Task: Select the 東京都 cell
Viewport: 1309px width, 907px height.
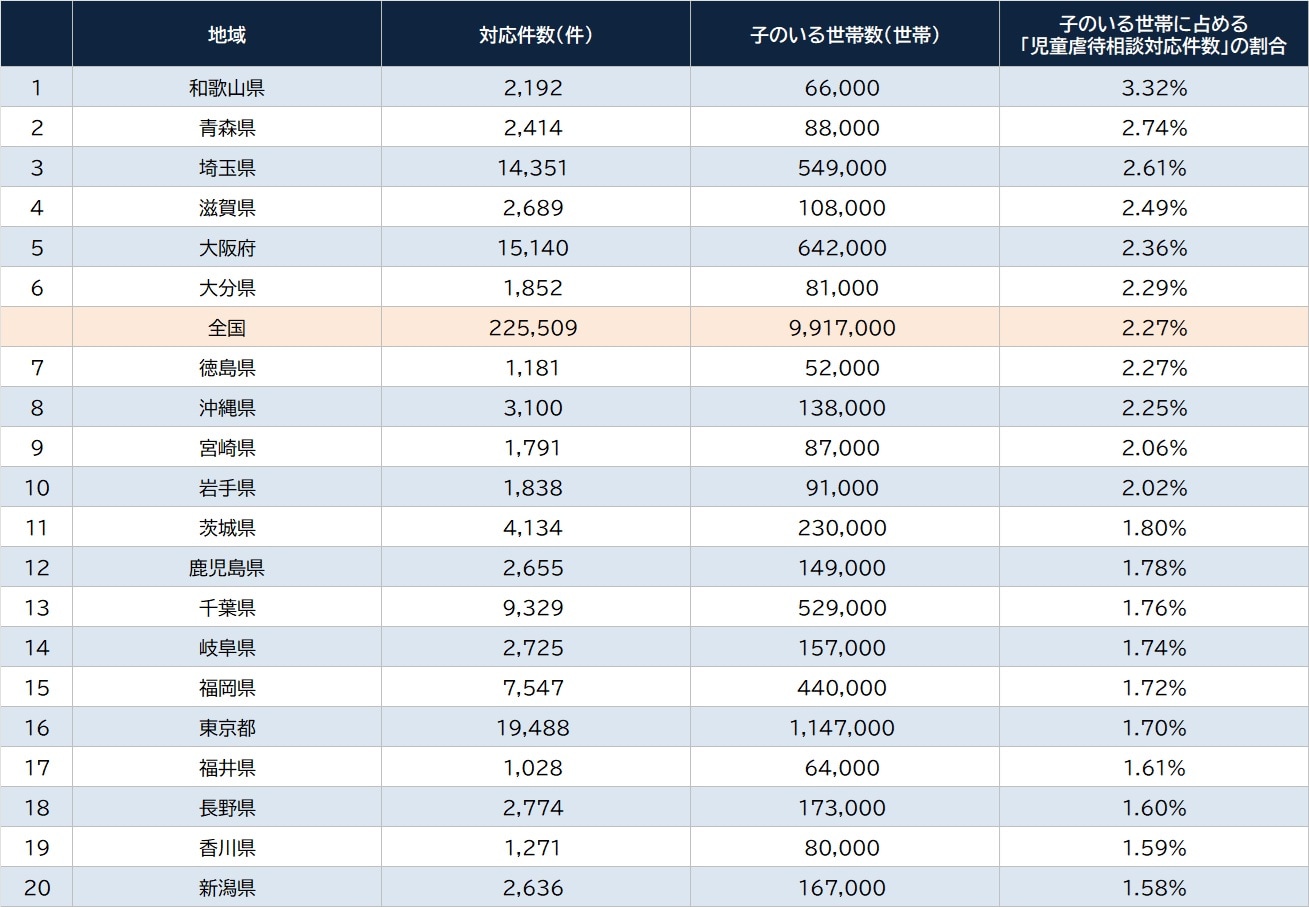Action: tap(227, 728)
